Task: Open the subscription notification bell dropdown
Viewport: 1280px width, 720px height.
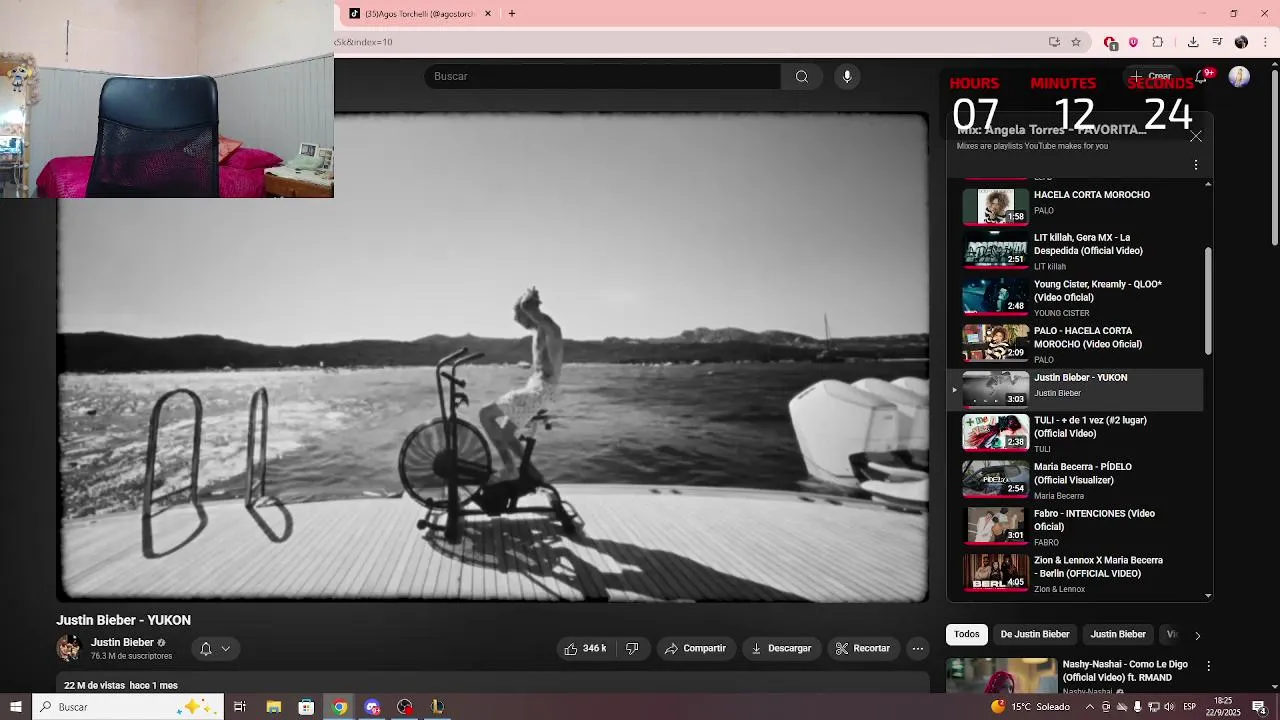Action: point(215,648)
